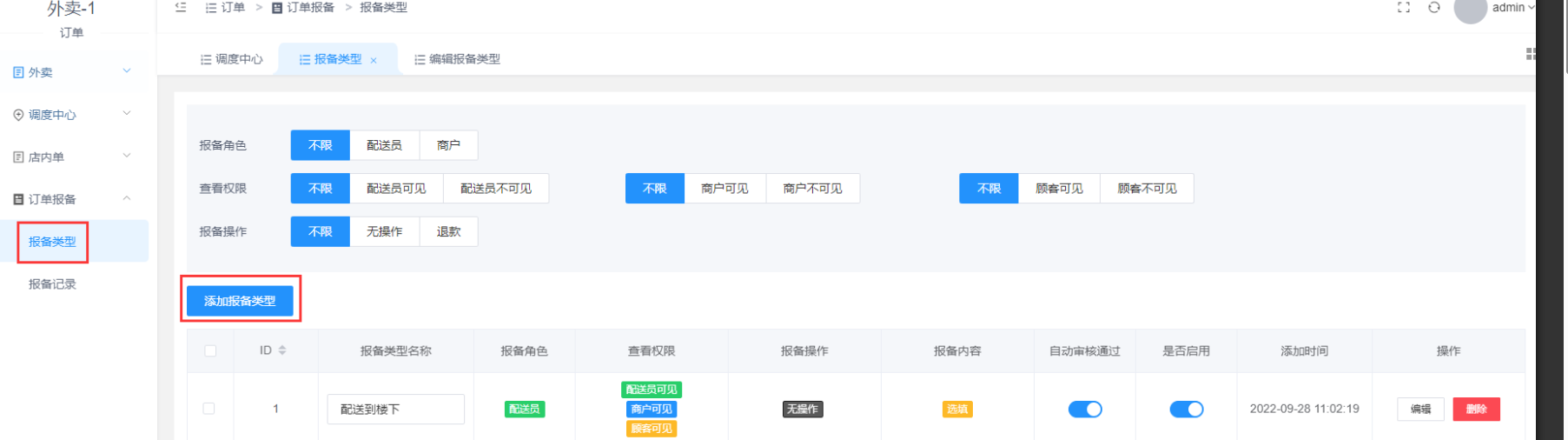Click the 2022-09-28 11:02:19 timestamp

[1305, 409]
